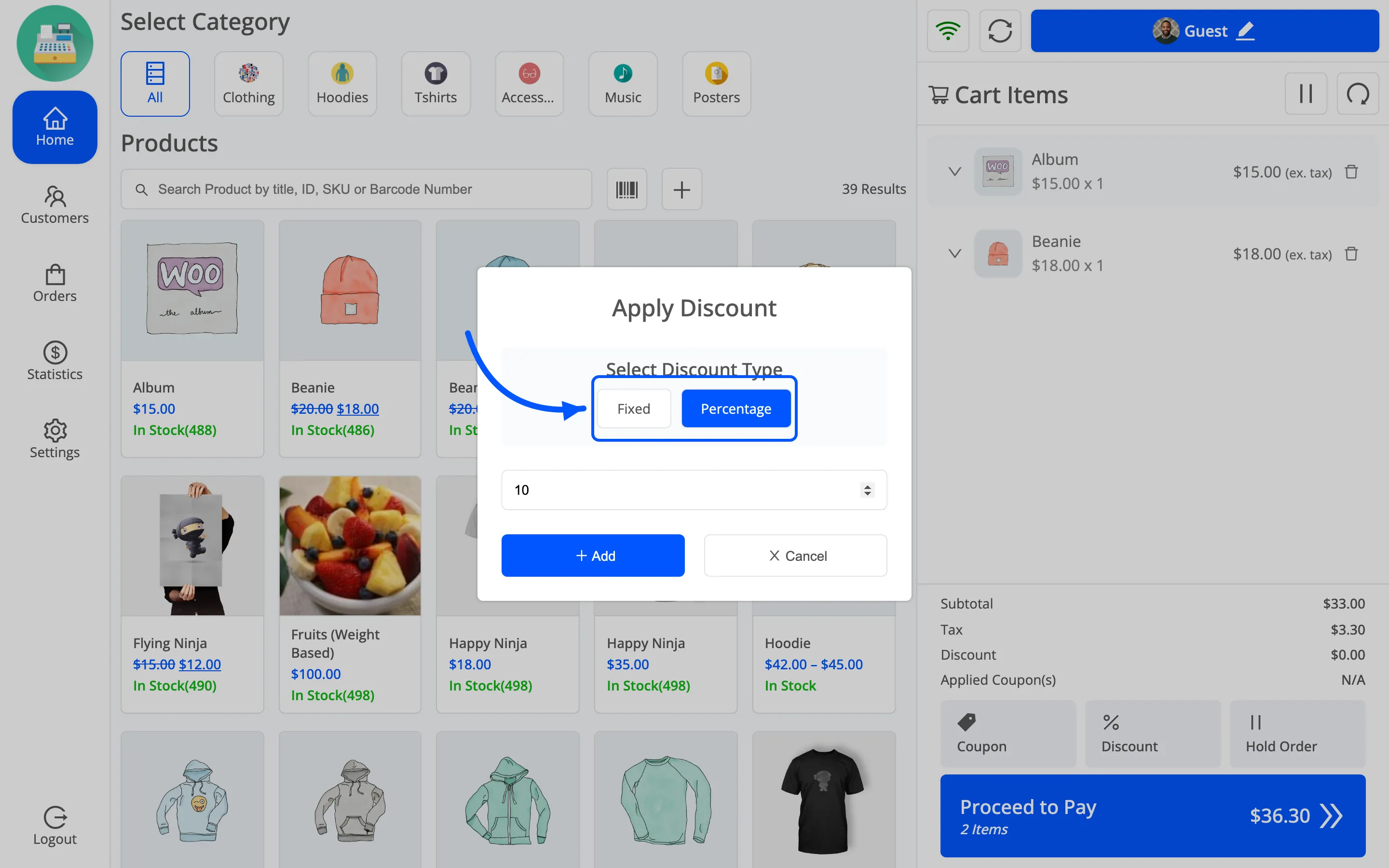Select the Fruits (Weight Based) product
Screen dimensions: 1389x868
[x=350, y=594]
